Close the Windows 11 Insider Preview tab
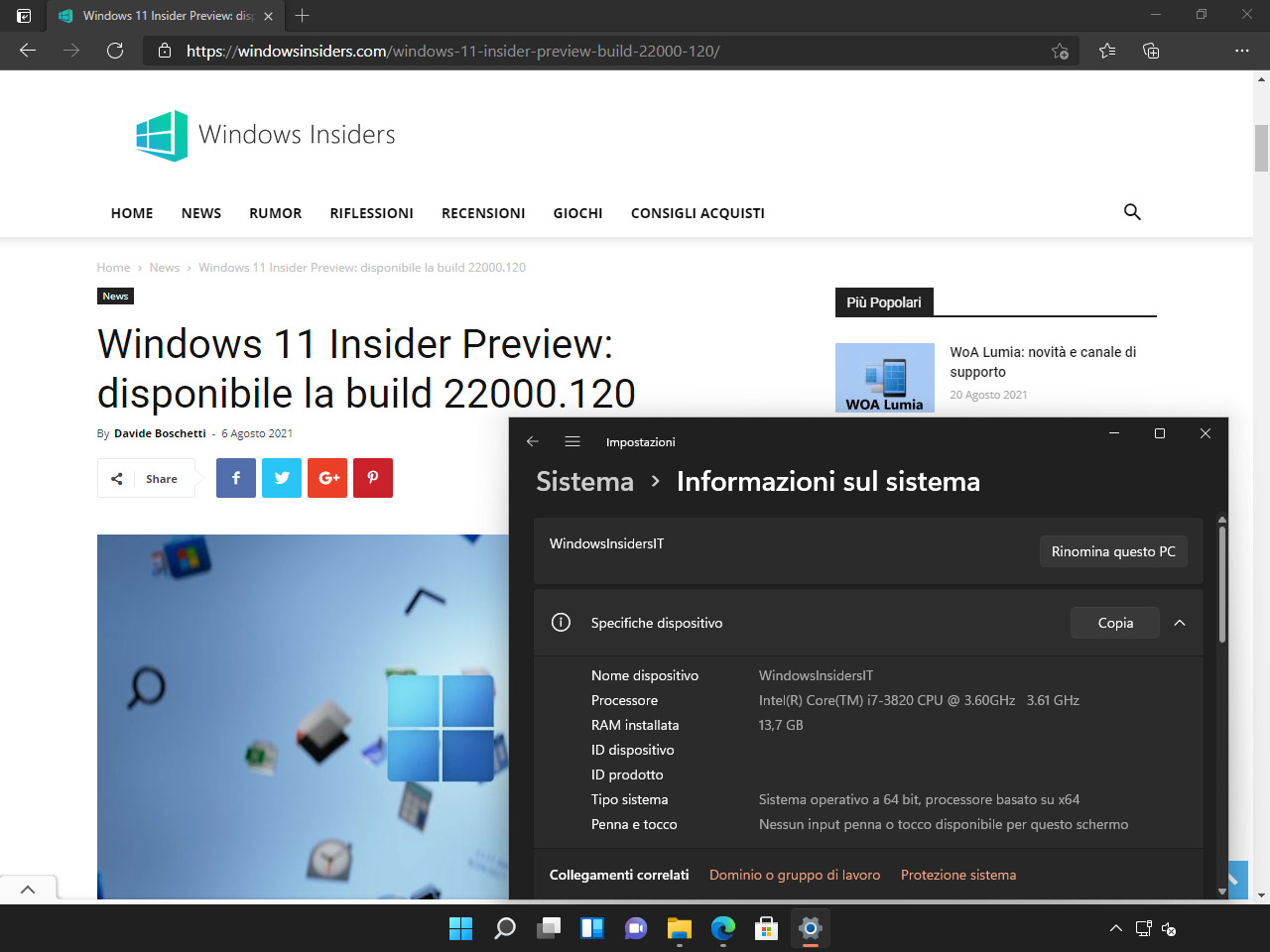Viewport: 1270px width, 952px height. [268, 16]
